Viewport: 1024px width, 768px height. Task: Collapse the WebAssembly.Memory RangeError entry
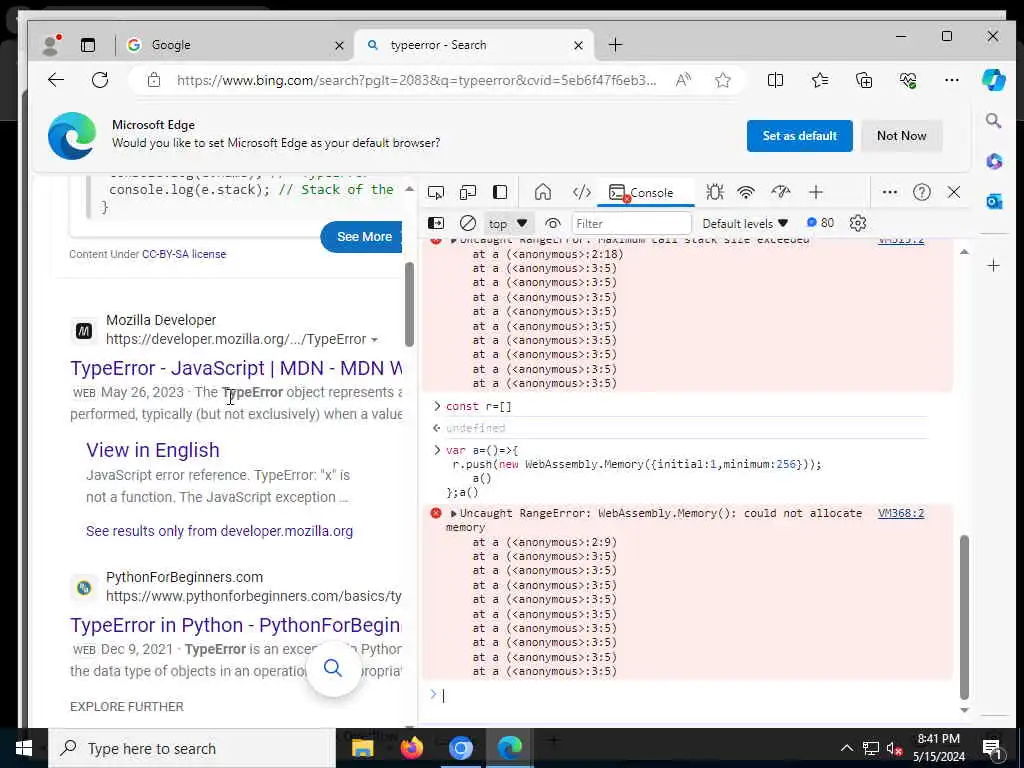click(453, 513)
